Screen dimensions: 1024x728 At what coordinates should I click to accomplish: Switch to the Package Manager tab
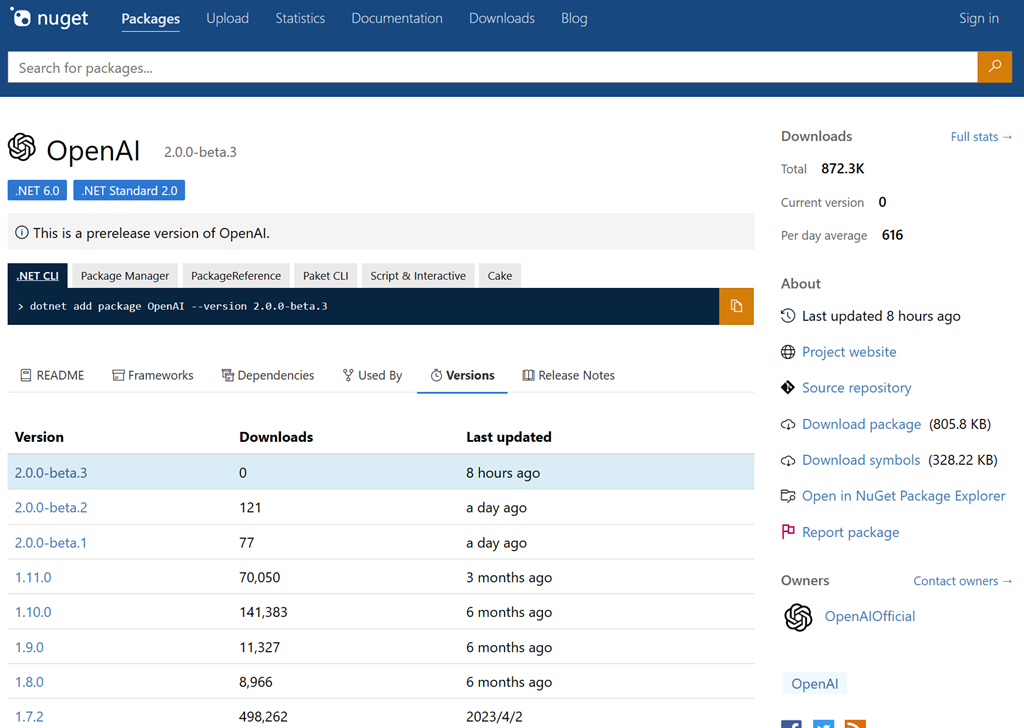(125, 276)
